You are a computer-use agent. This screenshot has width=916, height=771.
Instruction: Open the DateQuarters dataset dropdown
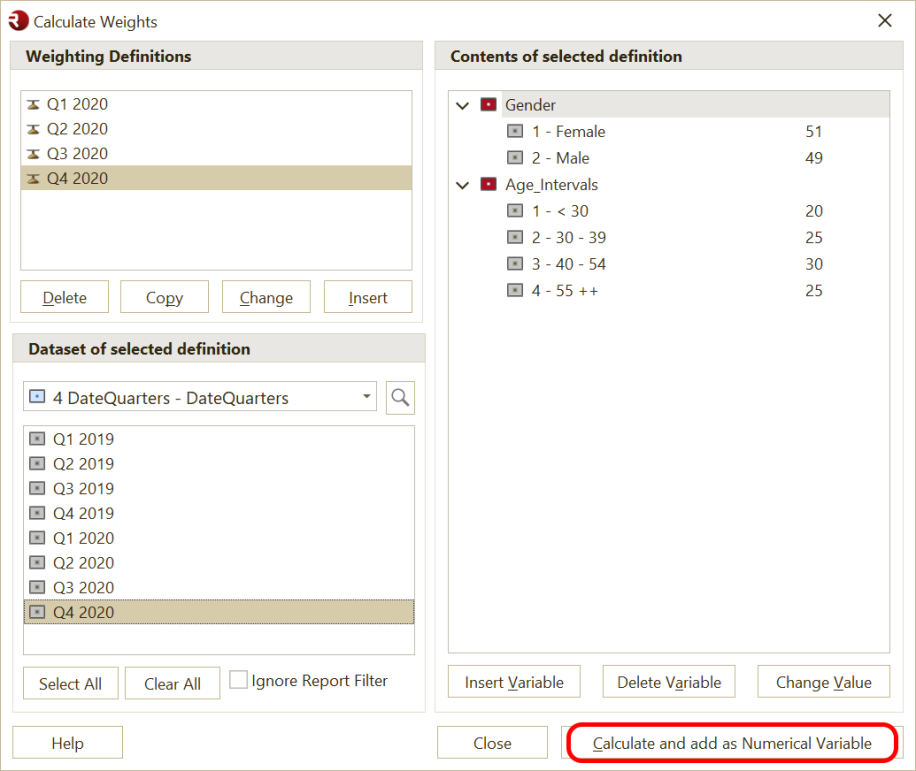368,396
